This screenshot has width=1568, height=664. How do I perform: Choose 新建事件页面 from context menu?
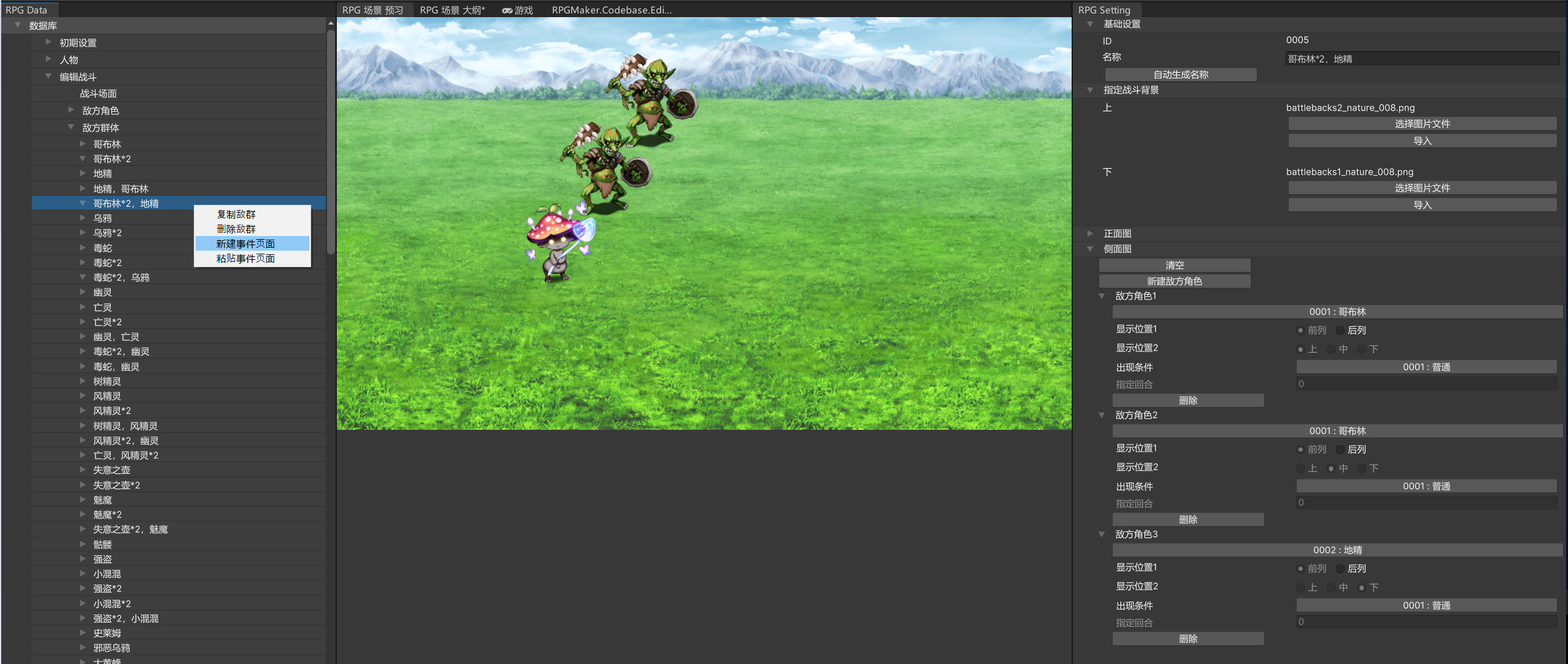pos(246,244)
